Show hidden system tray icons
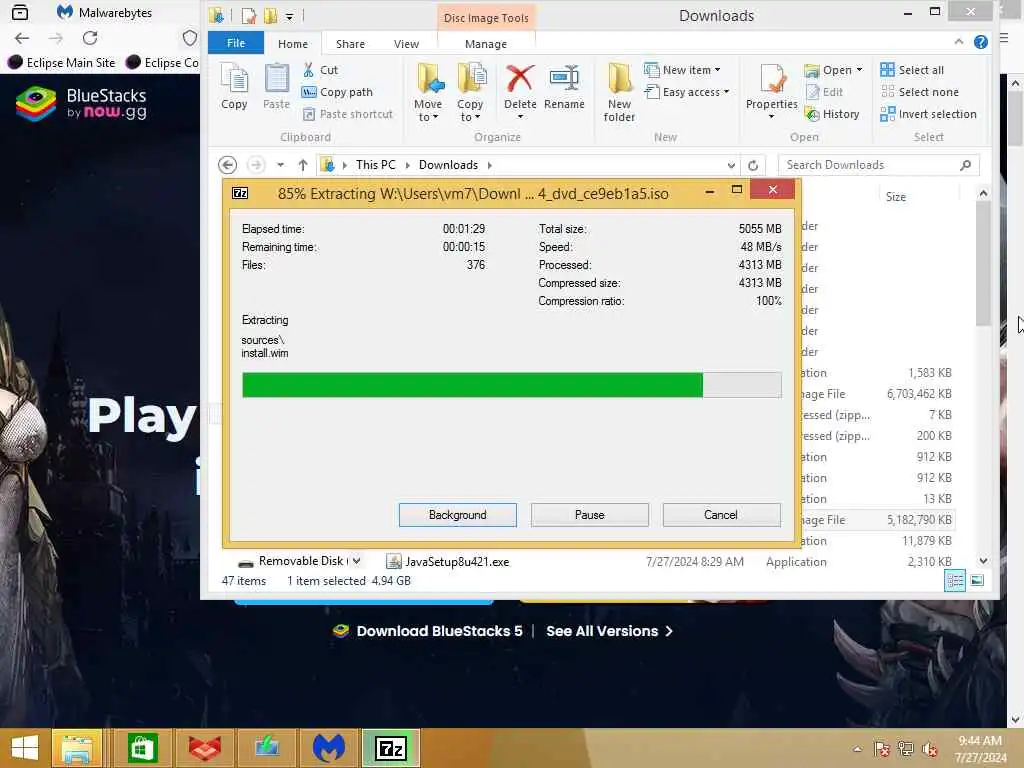 tap(857, 749)
